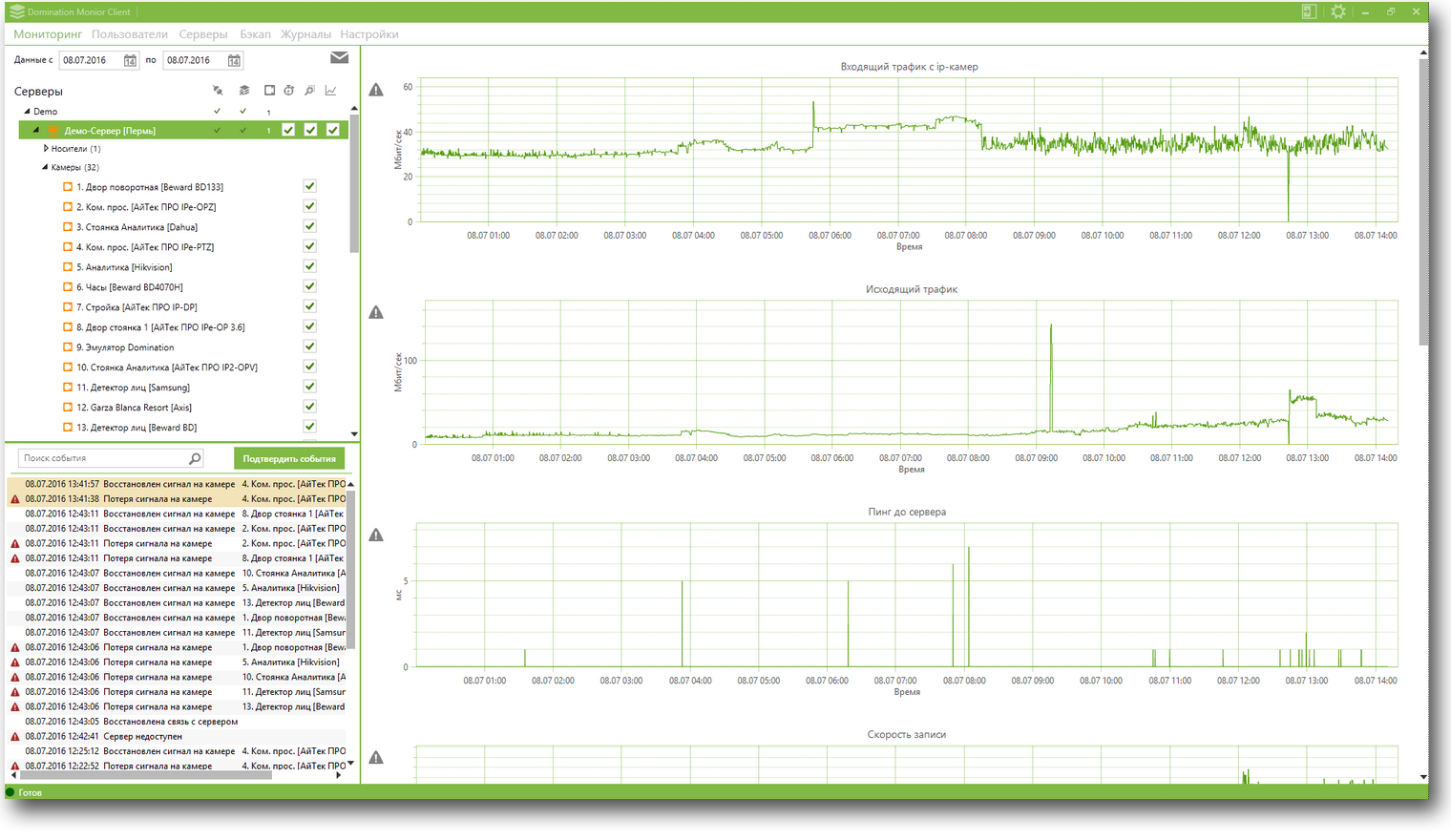Open the mail envelope notifications icon
The image size is (1451, 840).
coord(339,58)
